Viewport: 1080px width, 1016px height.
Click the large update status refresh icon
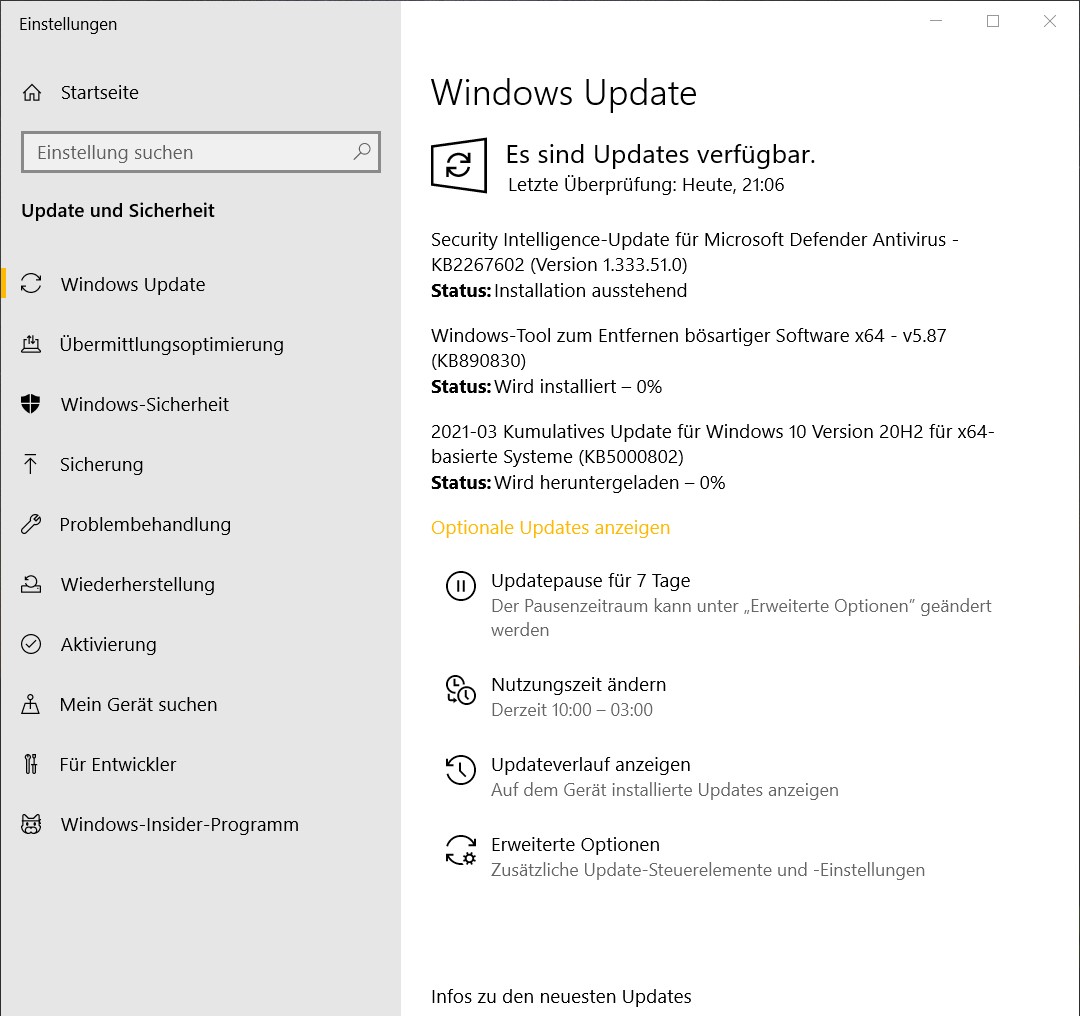(459, 165)
